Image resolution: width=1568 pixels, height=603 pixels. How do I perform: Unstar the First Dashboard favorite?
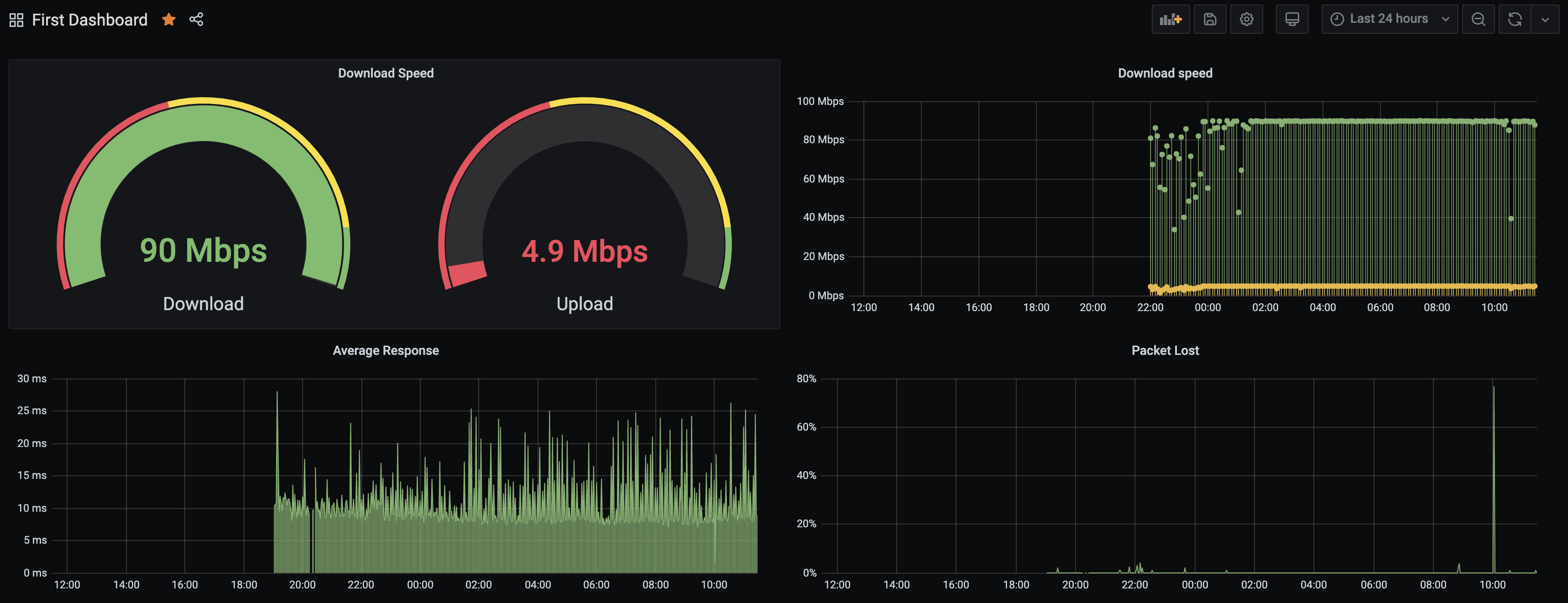click(168, 19)
